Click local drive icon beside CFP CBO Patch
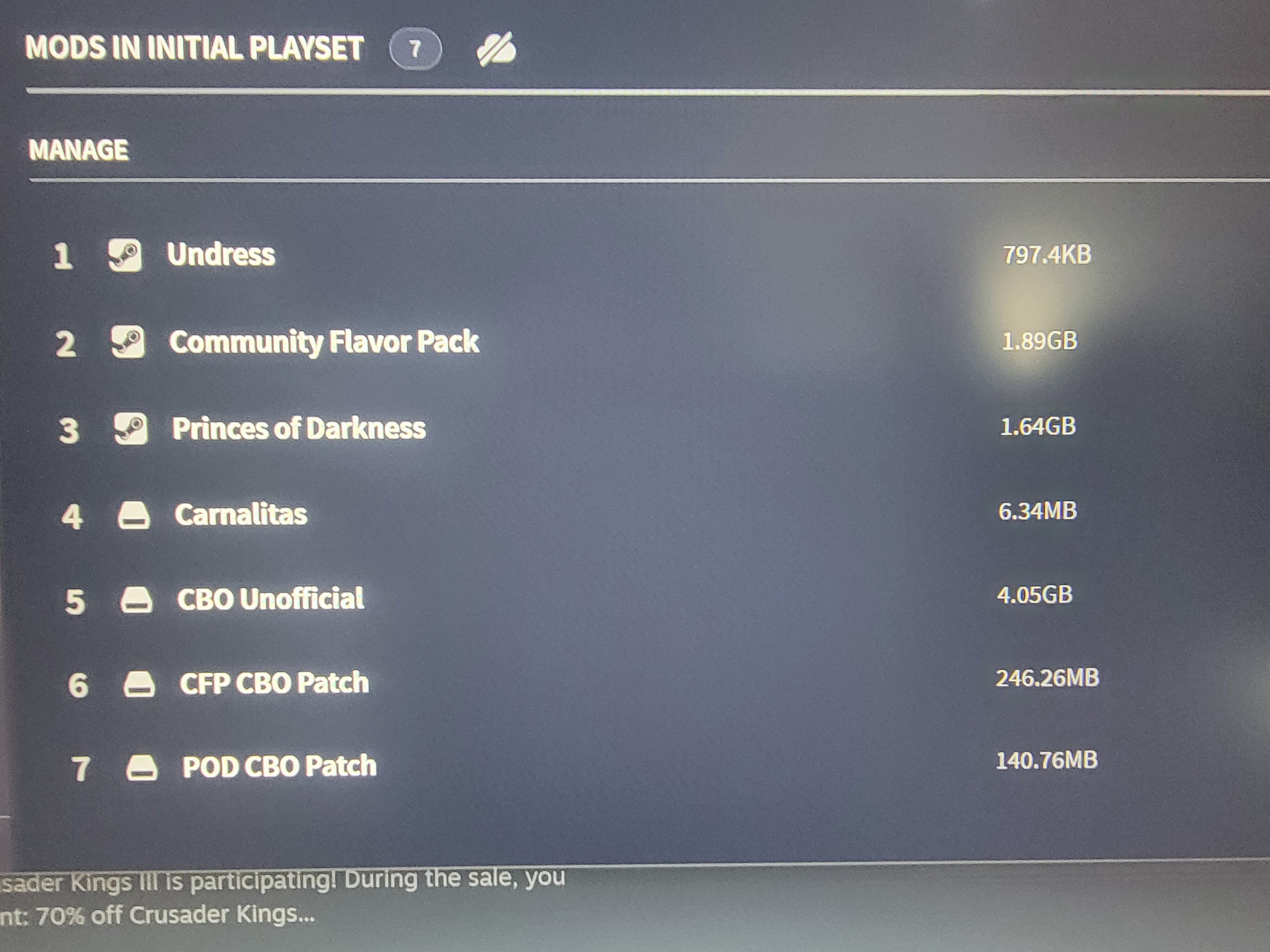Viewport: 1270px width, 952px height. 139,684
